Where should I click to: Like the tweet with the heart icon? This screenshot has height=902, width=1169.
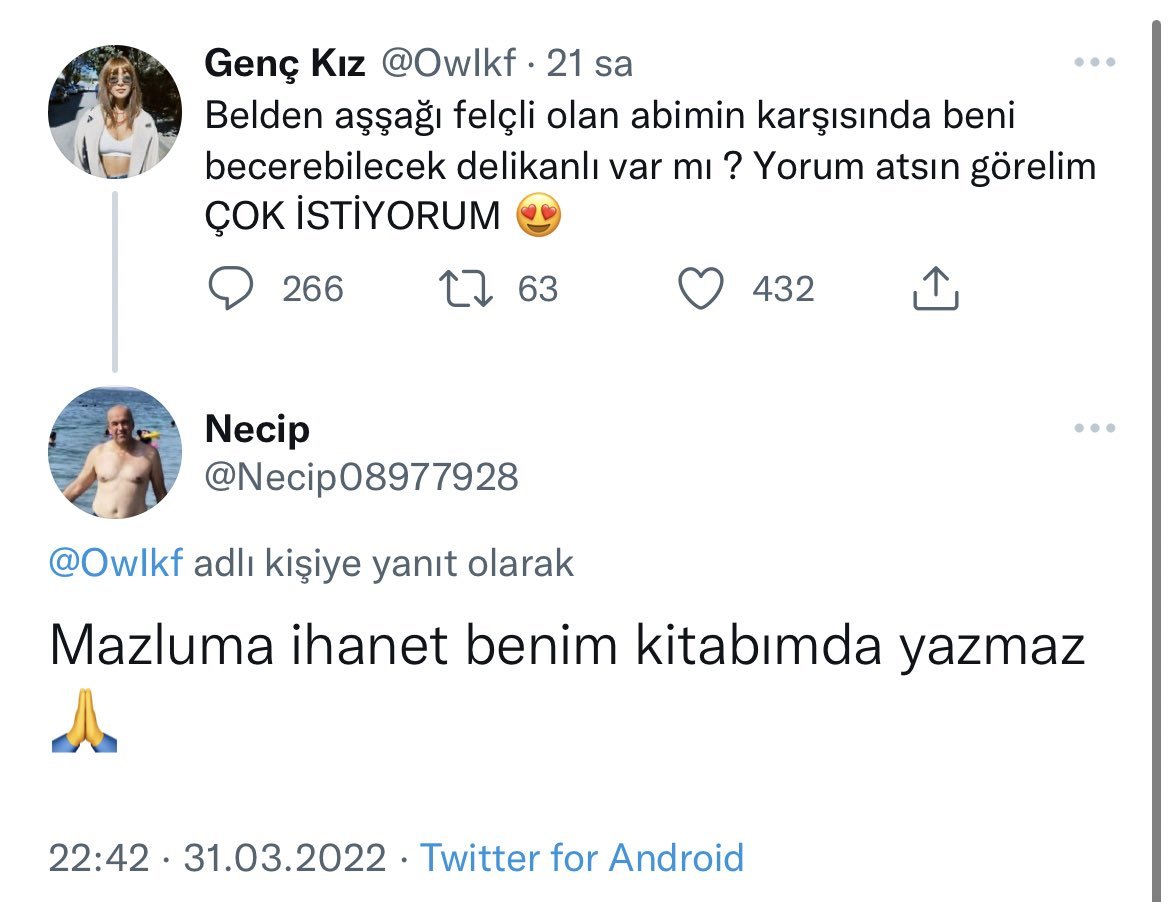point(700,289)
